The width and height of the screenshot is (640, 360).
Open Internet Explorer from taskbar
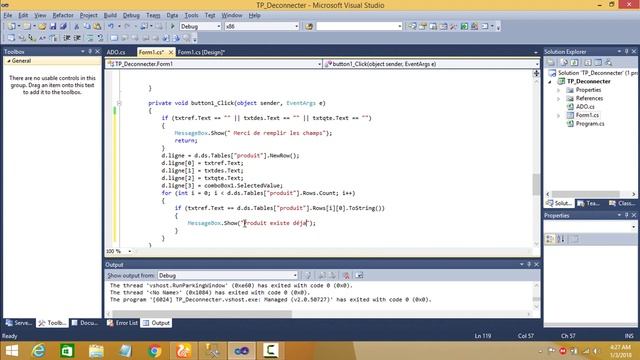click(x=39, y=351)
